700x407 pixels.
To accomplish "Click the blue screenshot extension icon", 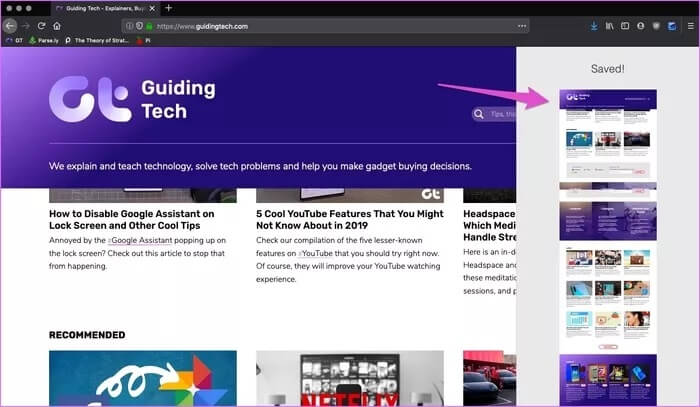I will [671, 26].
